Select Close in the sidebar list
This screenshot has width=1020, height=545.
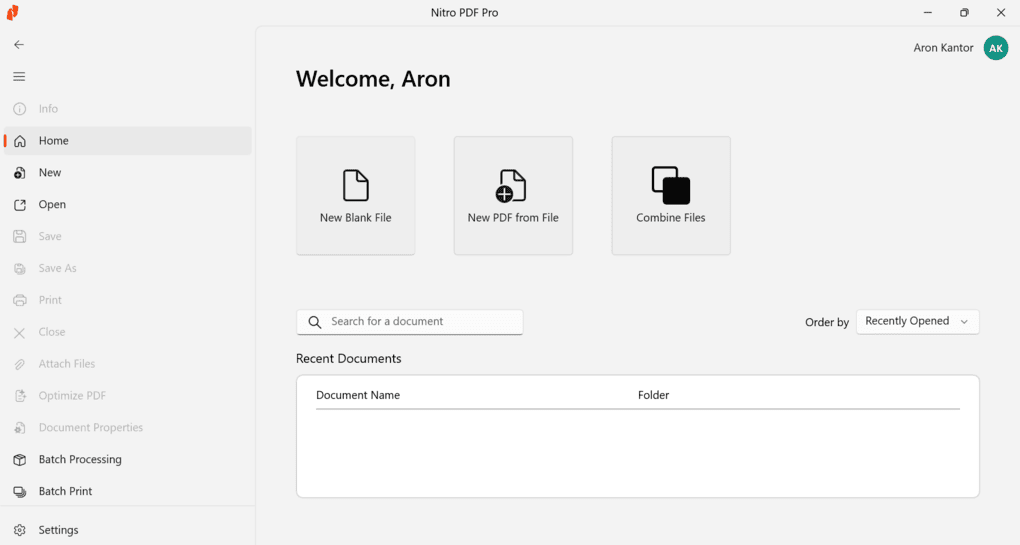[128, 332]
